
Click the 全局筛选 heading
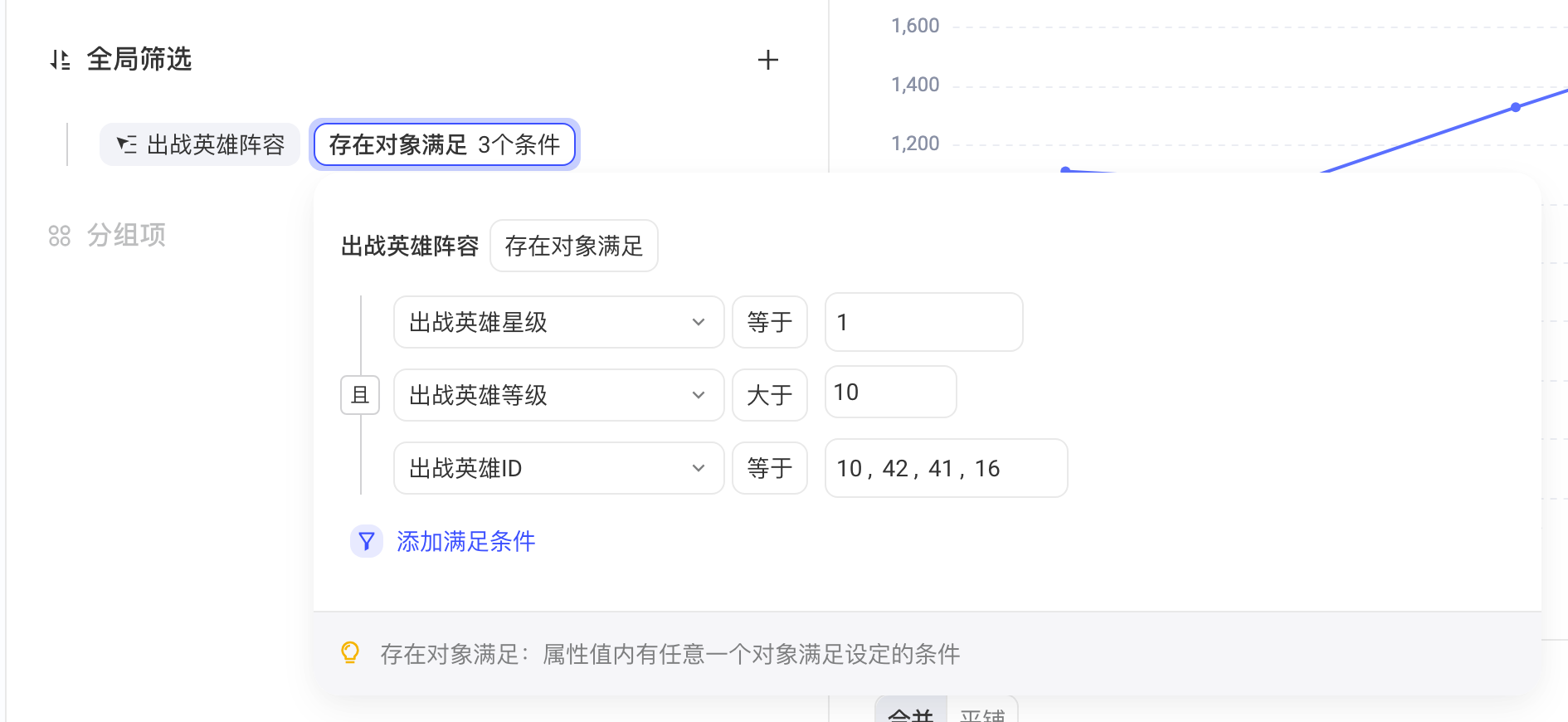(139, 60)
